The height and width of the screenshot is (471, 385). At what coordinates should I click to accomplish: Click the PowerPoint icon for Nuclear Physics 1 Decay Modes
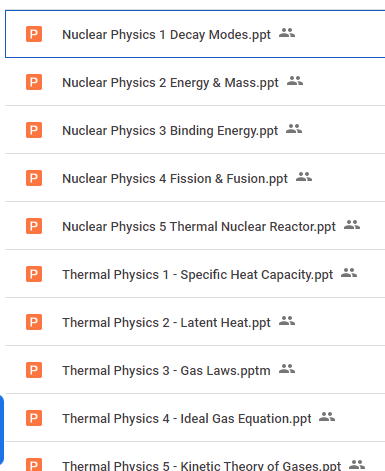(x=34, y=34)
